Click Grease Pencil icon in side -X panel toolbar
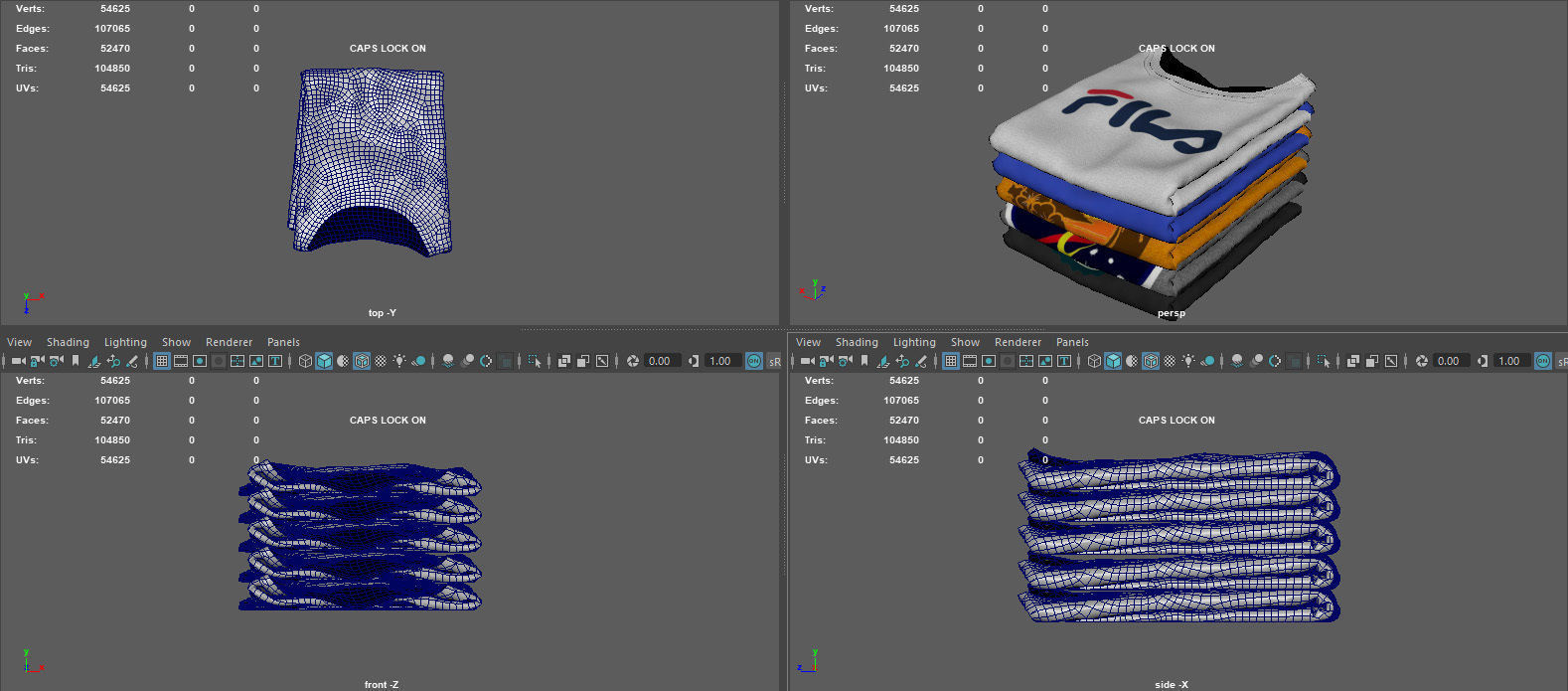The width and height of the screenshot is (1568, 691). pyautogui.click(x=921, y=361)
